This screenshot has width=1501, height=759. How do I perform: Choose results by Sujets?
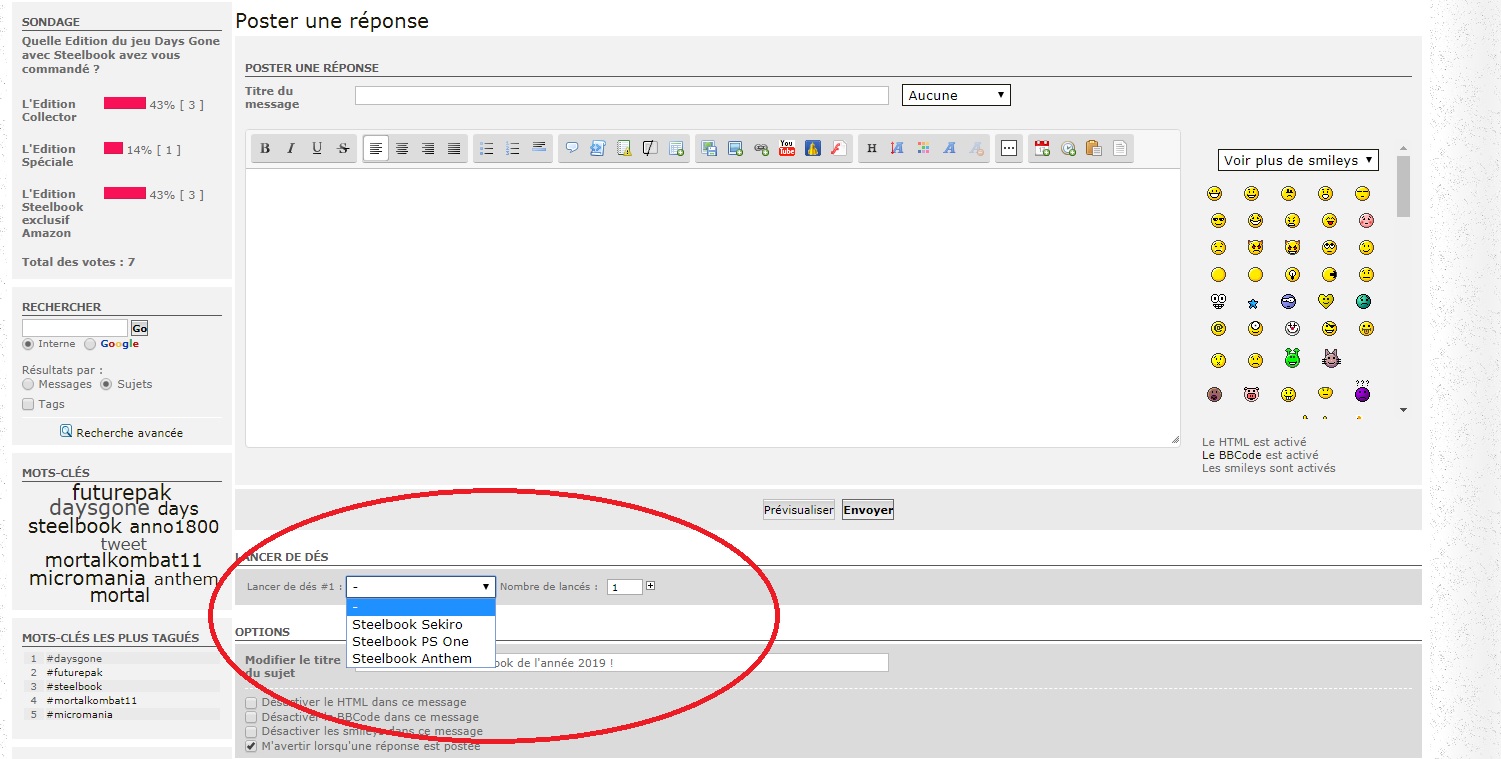(106, 384)
